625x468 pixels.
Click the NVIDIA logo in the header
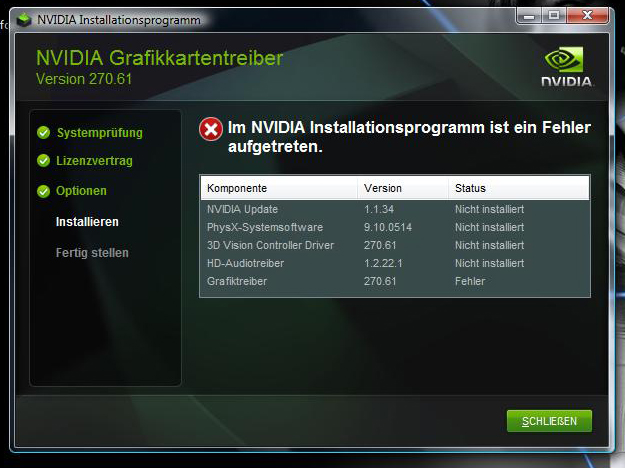click(x=567, y=67)
